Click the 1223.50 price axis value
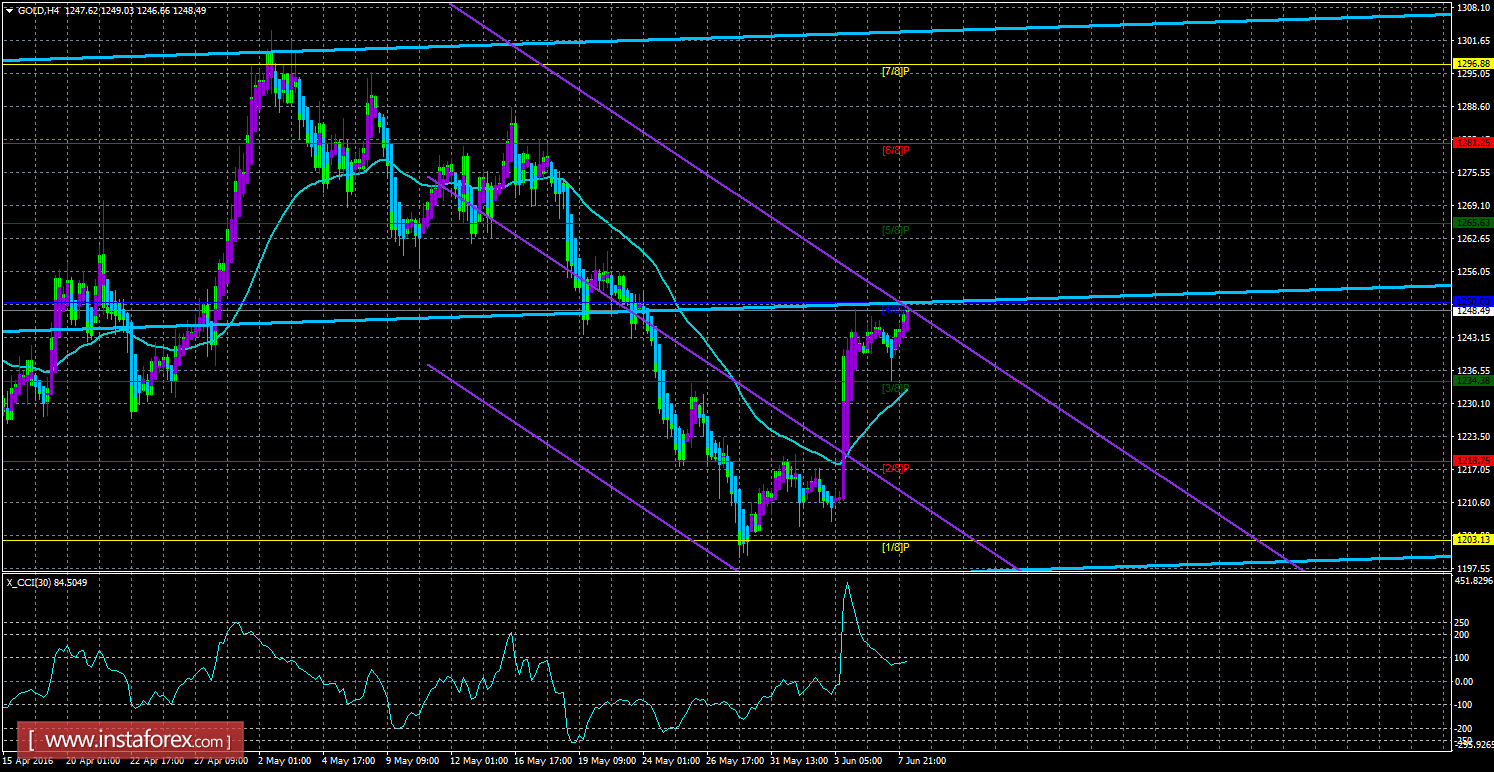The height and width of the screenshot is (772, 1494). [1474, 437]
